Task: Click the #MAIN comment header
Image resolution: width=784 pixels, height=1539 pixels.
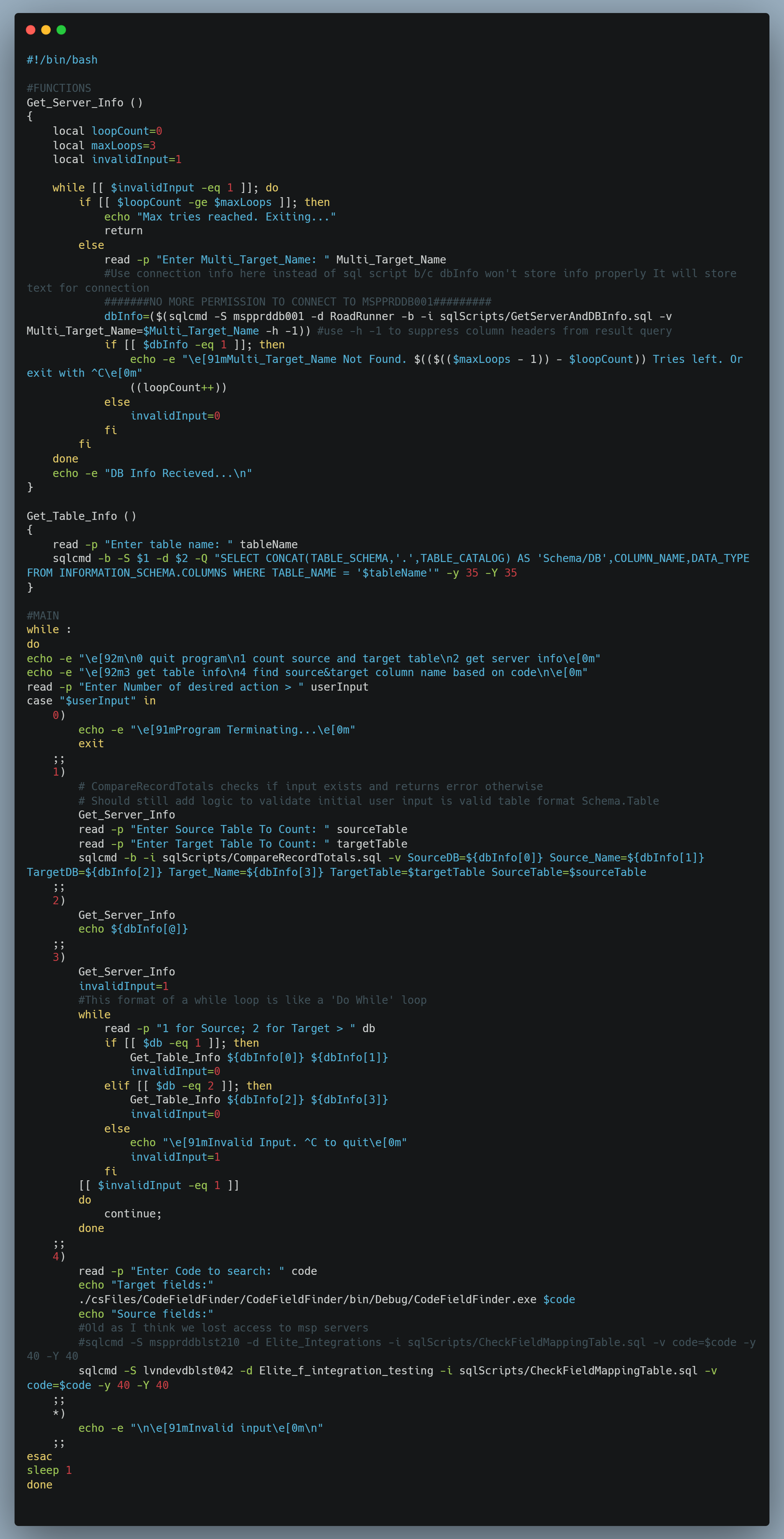Action: (42, 615)
